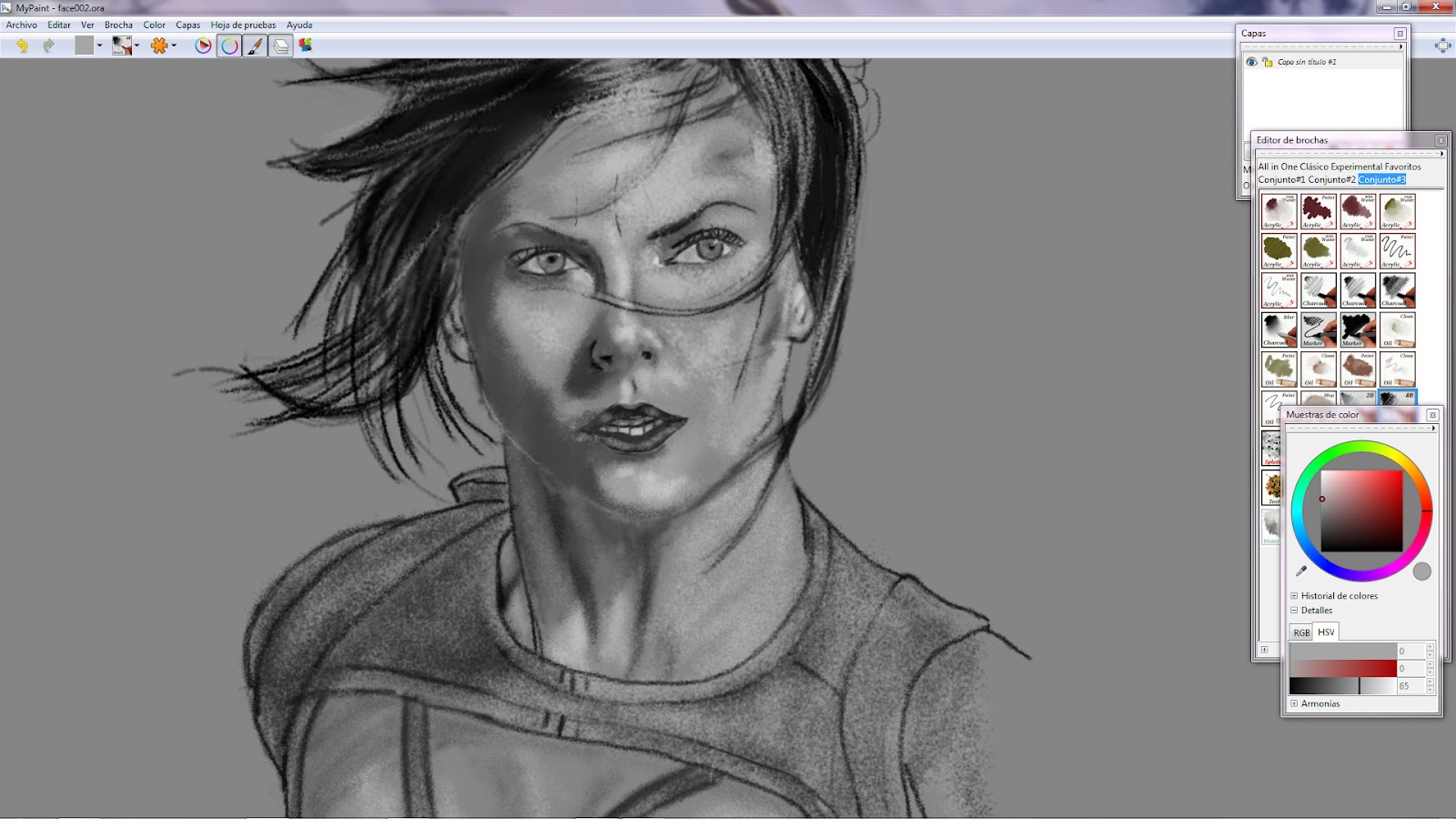Click the gray current color swatch in toolbar
The height and width of the screenshot is (819, 1456).
pos(85,45)
